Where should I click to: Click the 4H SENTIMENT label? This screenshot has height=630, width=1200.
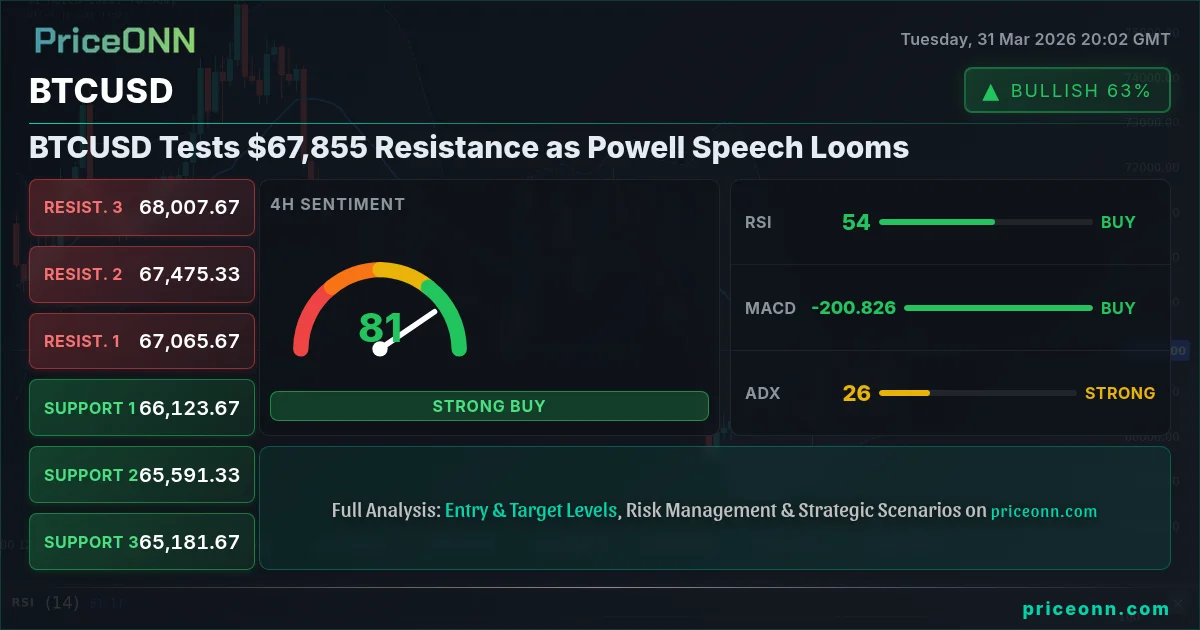click(x=337, y=204)
